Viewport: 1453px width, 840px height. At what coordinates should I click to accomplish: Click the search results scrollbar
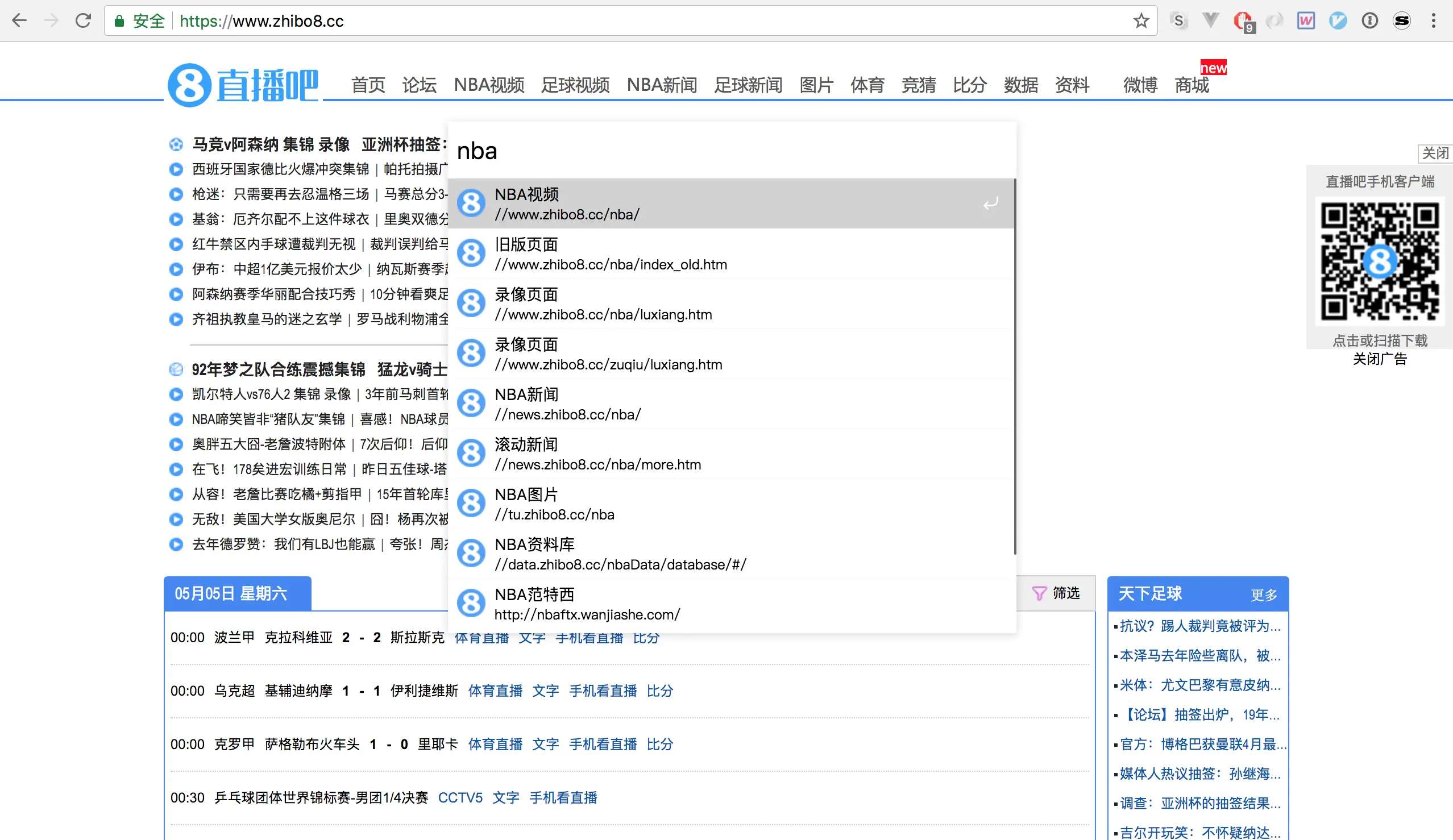tap(1014, 366)
